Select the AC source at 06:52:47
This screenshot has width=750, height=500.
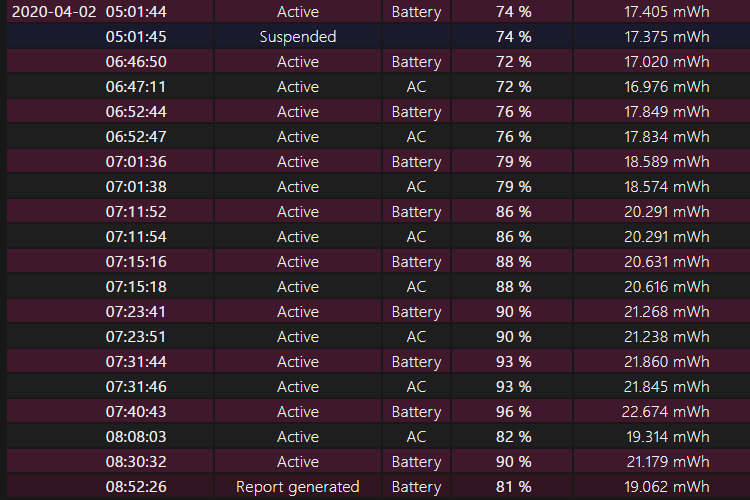click(416, 136)
